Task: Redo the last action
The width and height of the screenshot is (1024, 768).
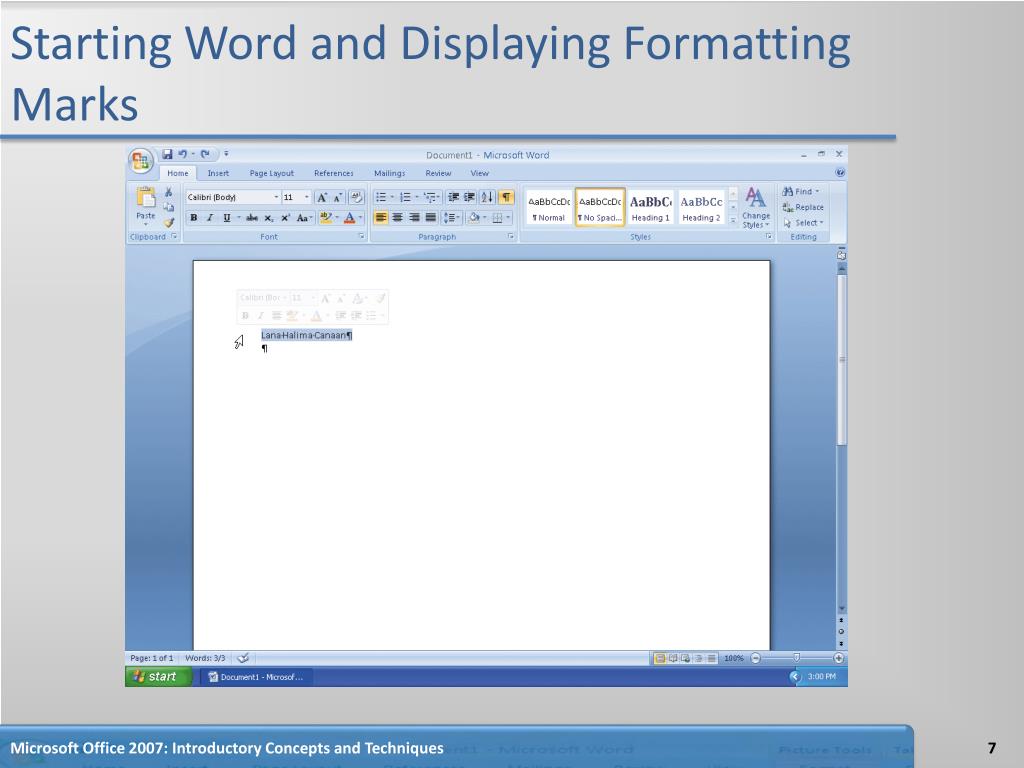Action: tap(204, 154)
